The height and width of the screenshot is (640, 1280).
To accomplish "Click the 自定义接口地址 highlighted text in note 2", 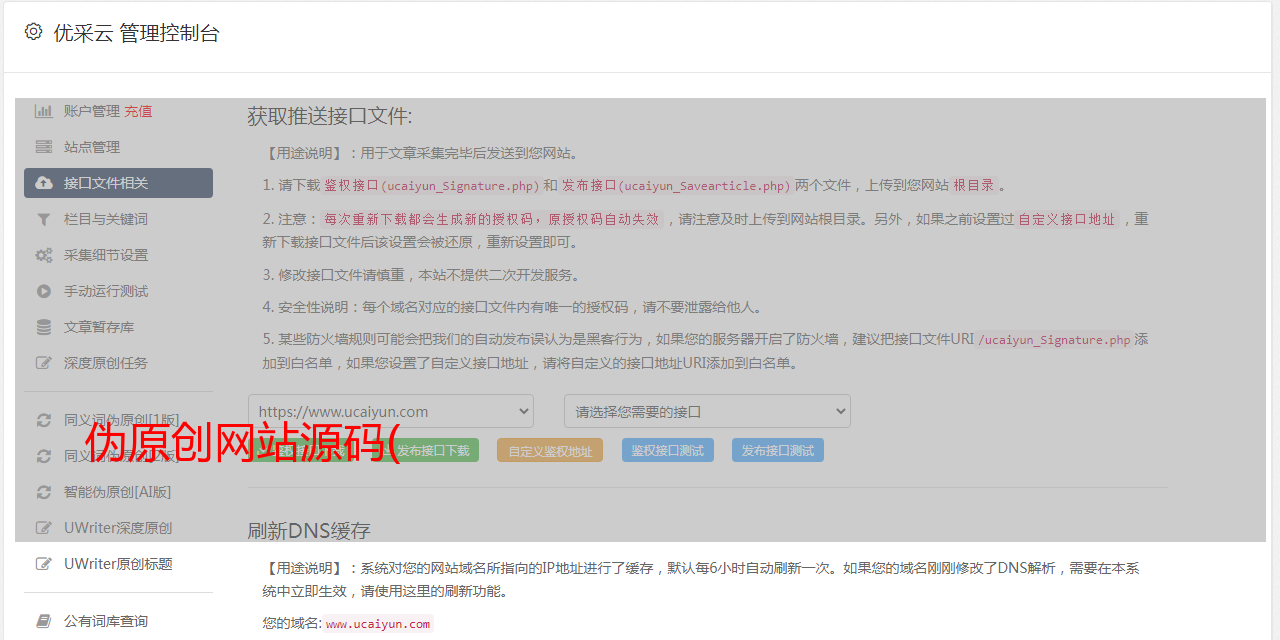I will (1066, 219).
